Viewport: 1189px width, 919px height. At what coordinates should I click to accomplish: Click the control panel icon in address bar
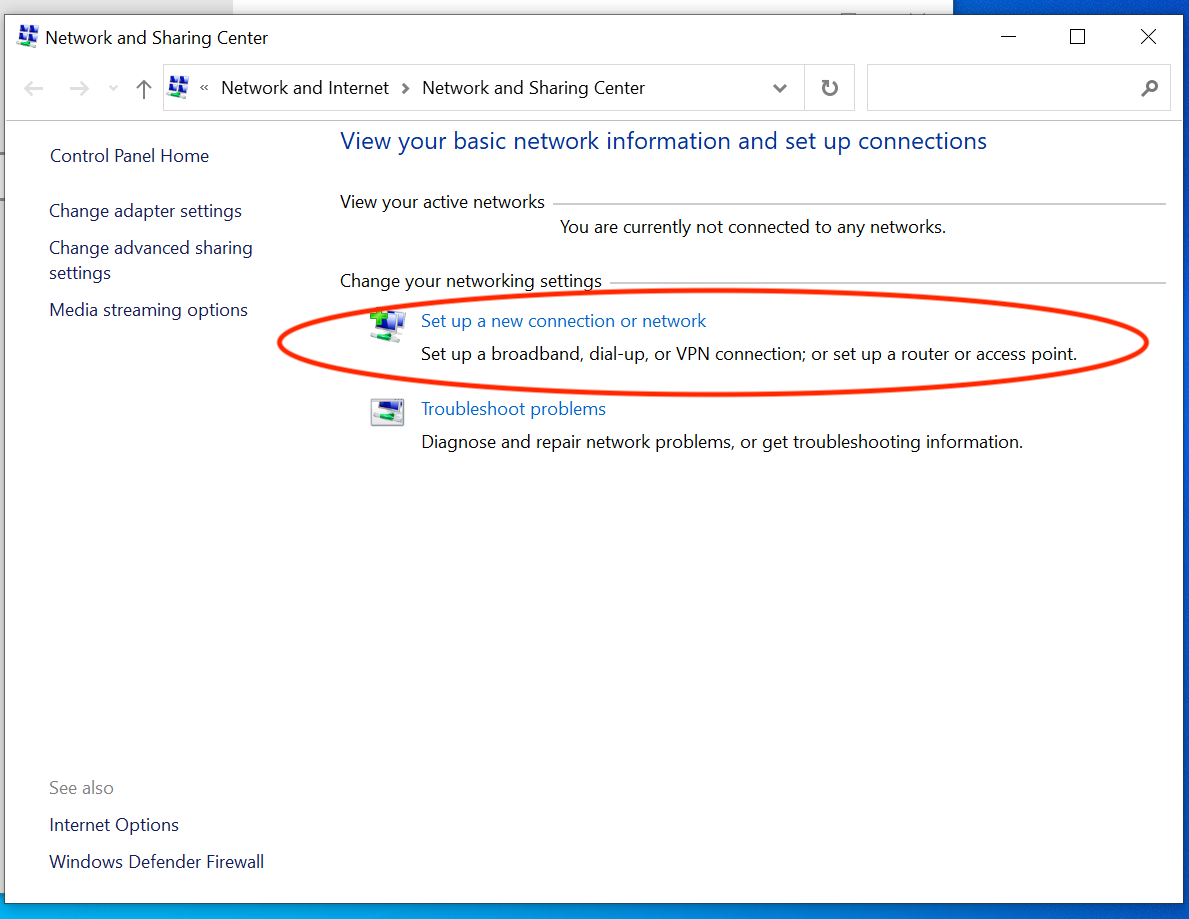(x=178, y=88)
